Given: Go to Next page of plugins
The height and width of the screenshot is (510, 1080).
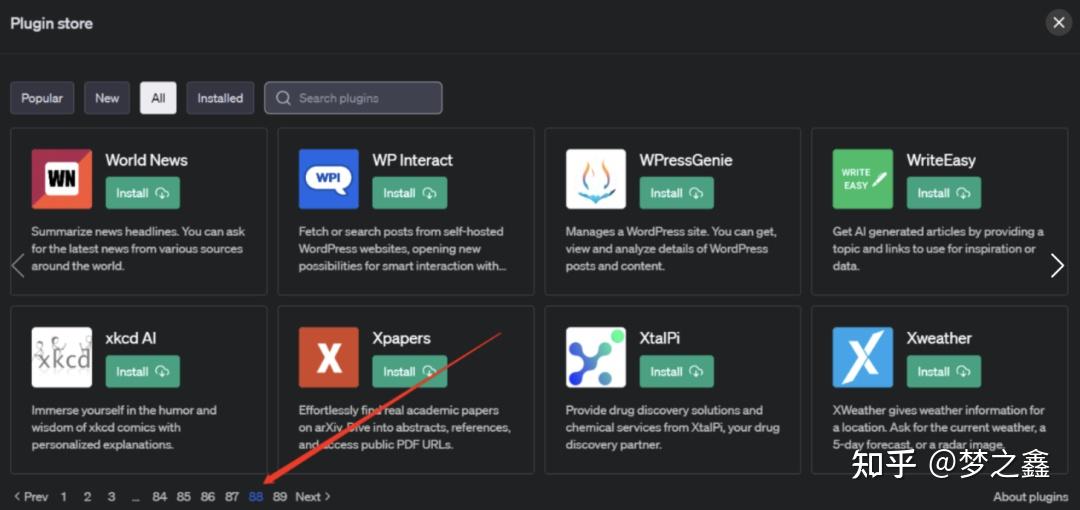Looking at the screenshot, I should click(312, 496).
